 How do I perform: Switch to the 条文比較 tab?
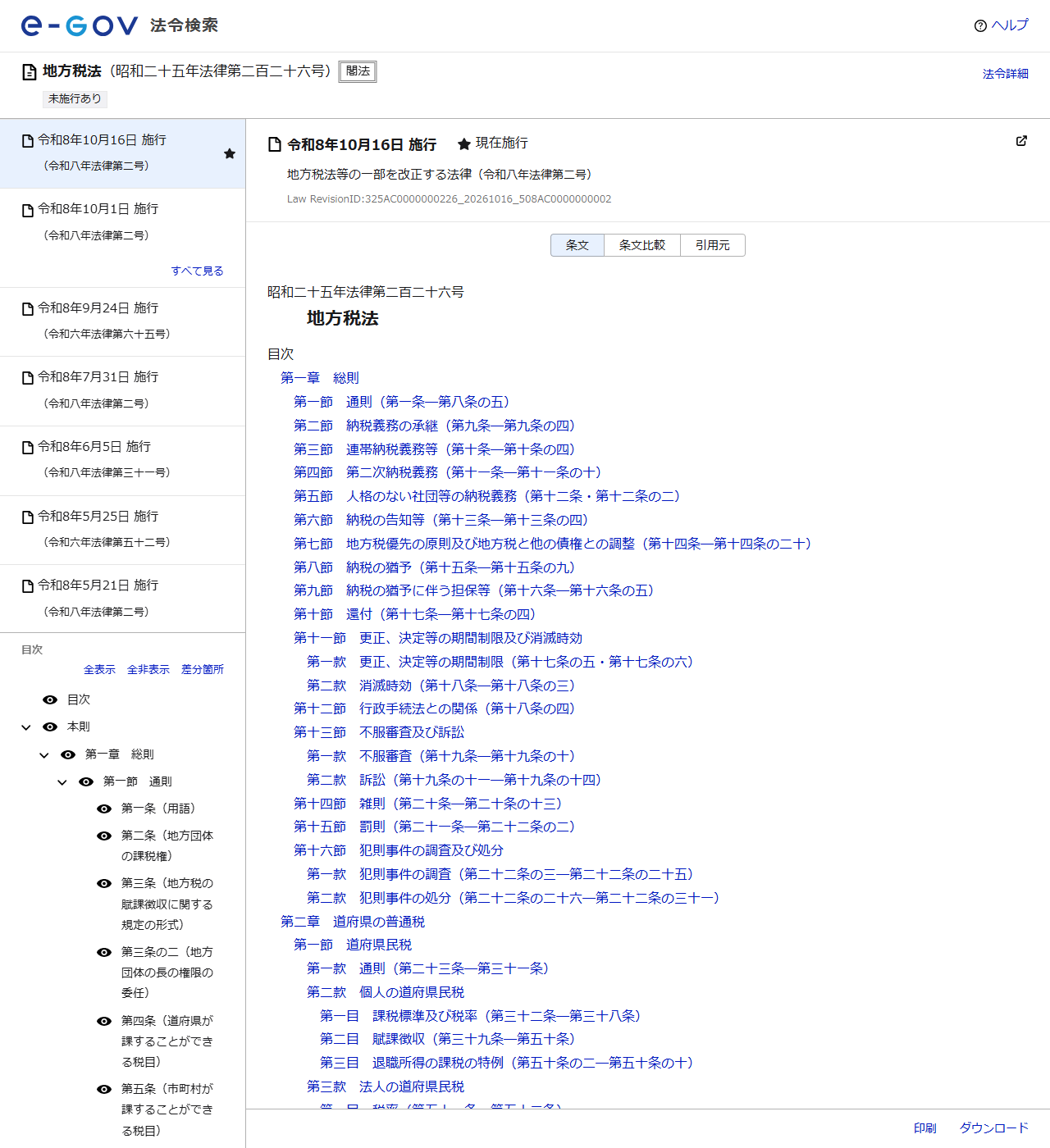click(642, 245)
